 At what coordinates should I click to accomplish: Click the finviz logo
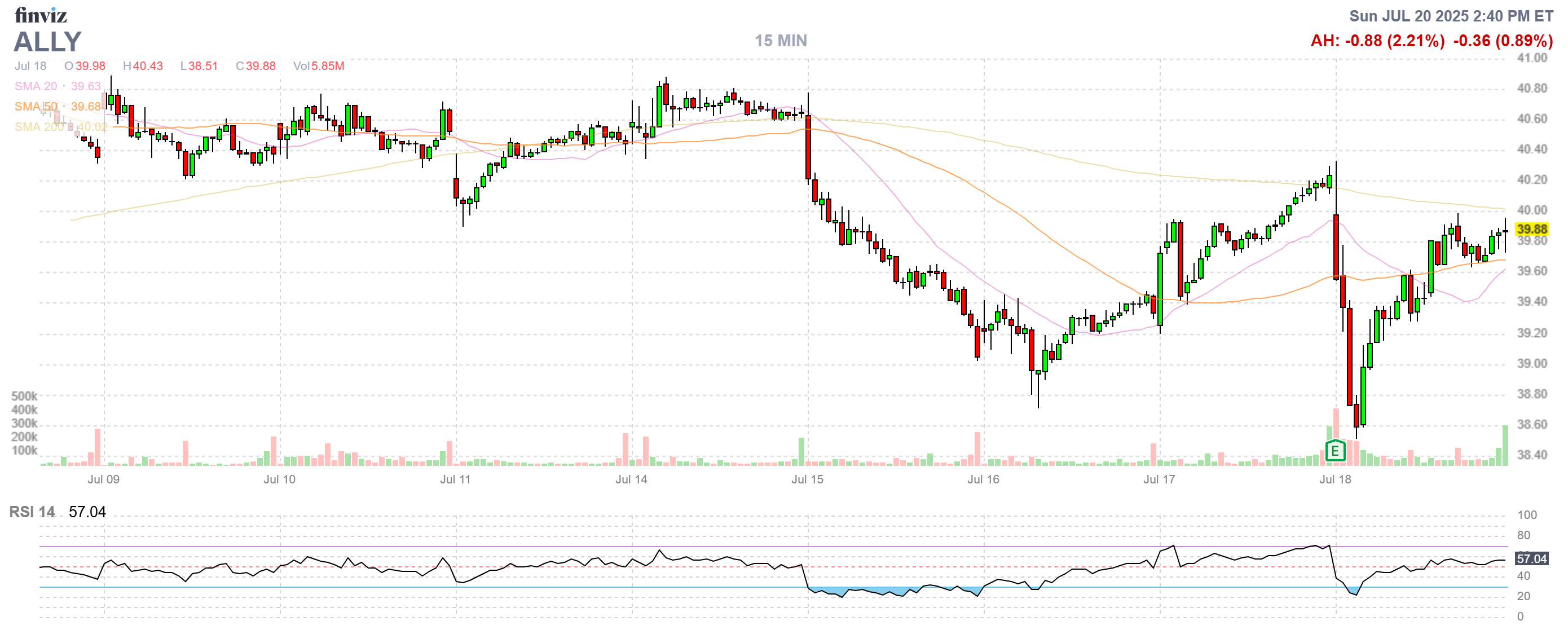[x=40, y=15]
